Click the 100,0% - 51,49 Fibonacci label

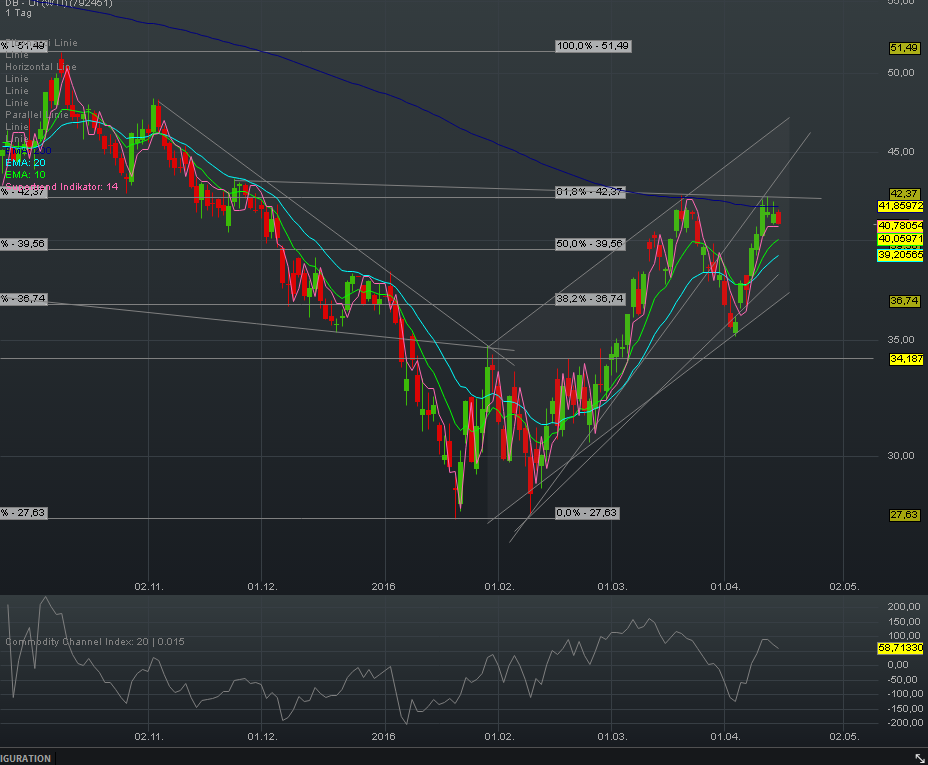point(592,45)
